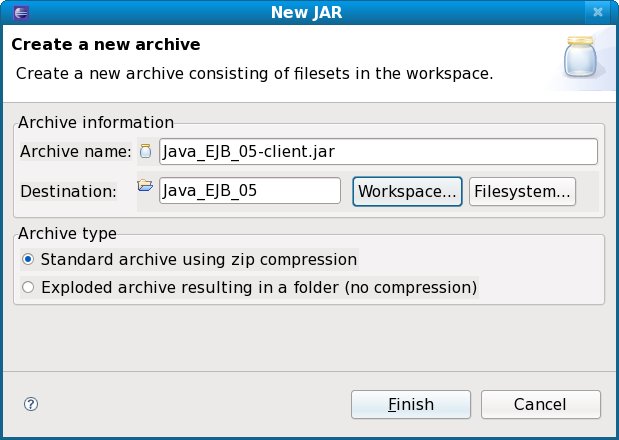Click the "Archive type" group title

click(x=69, y=233)
